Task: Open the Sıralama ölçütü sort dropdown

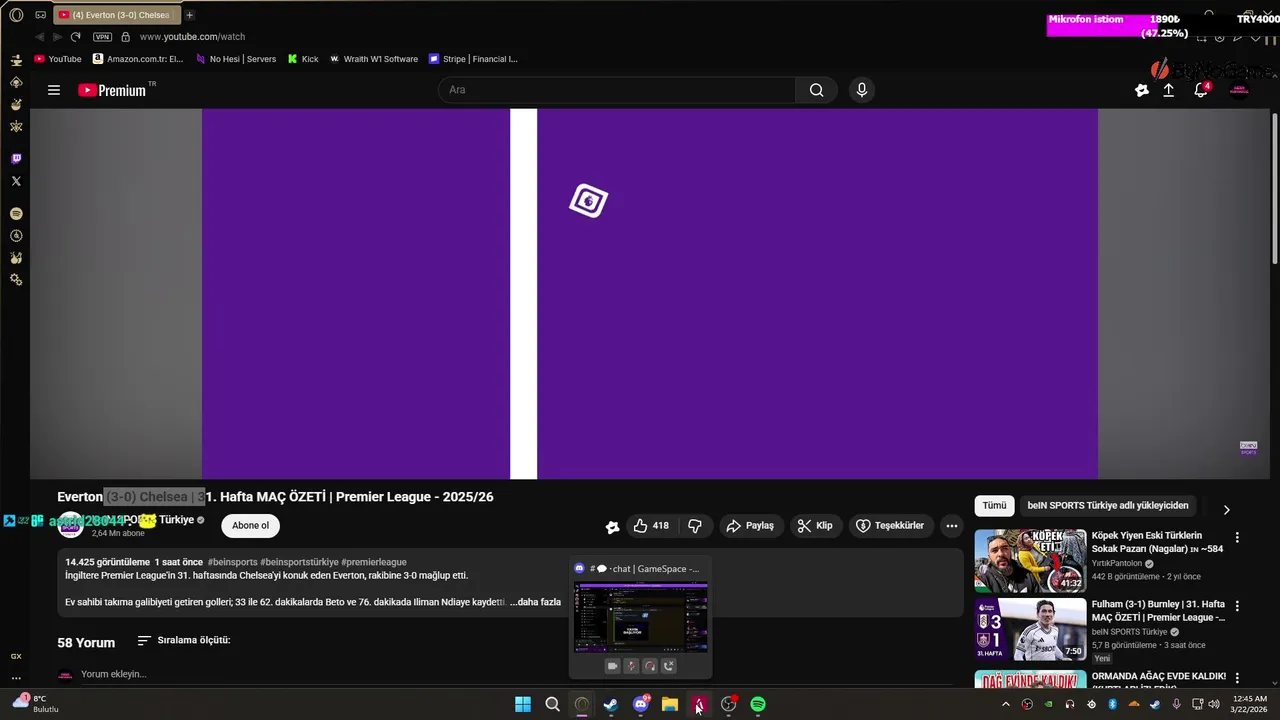Action: [184, 640]
